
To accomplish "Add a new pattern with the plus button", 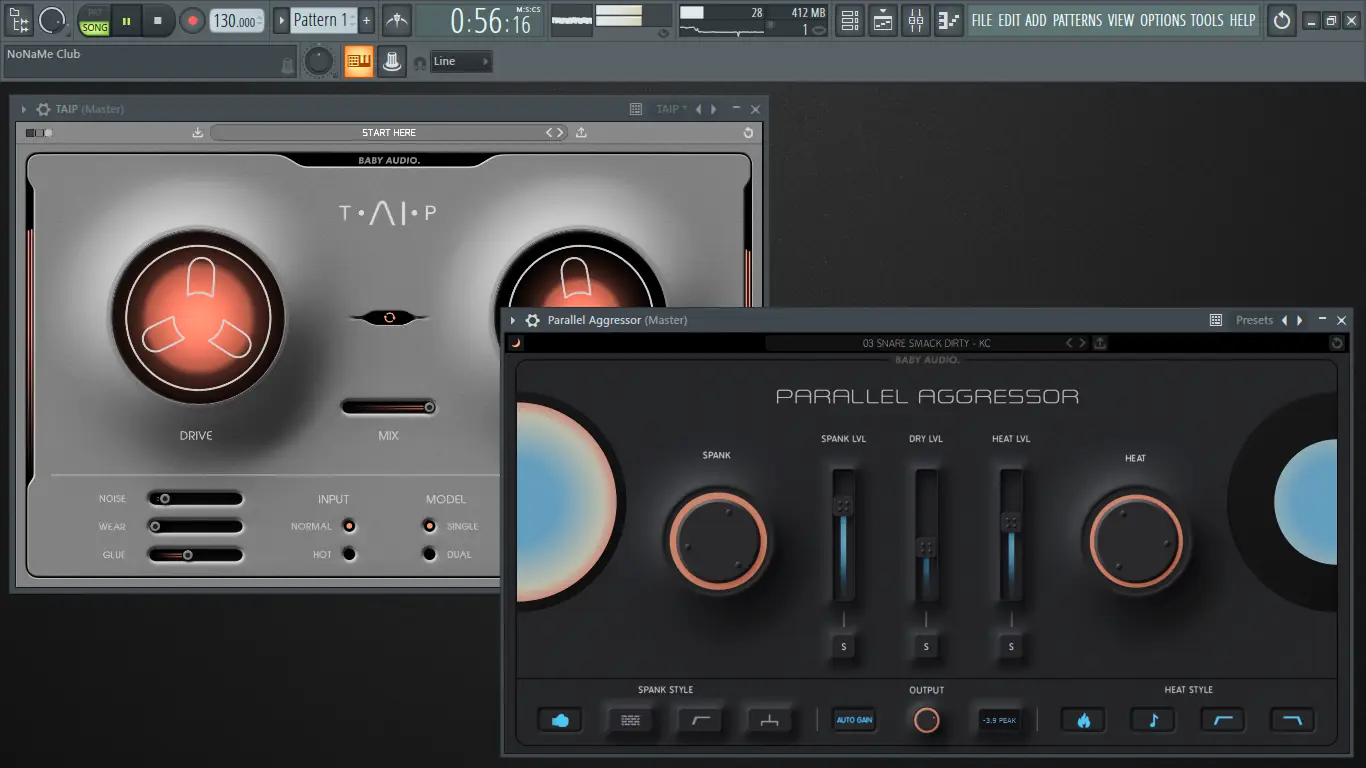I will coord(366,20).
